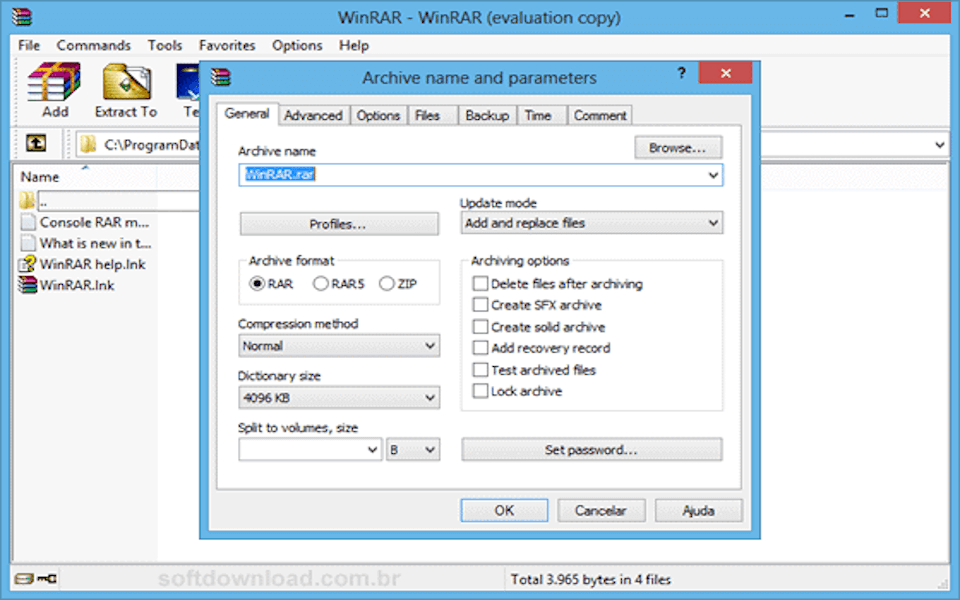The image size is (960, 600).
Task: Select the WinRAR.lnk file name
Action: click(77, 285)
